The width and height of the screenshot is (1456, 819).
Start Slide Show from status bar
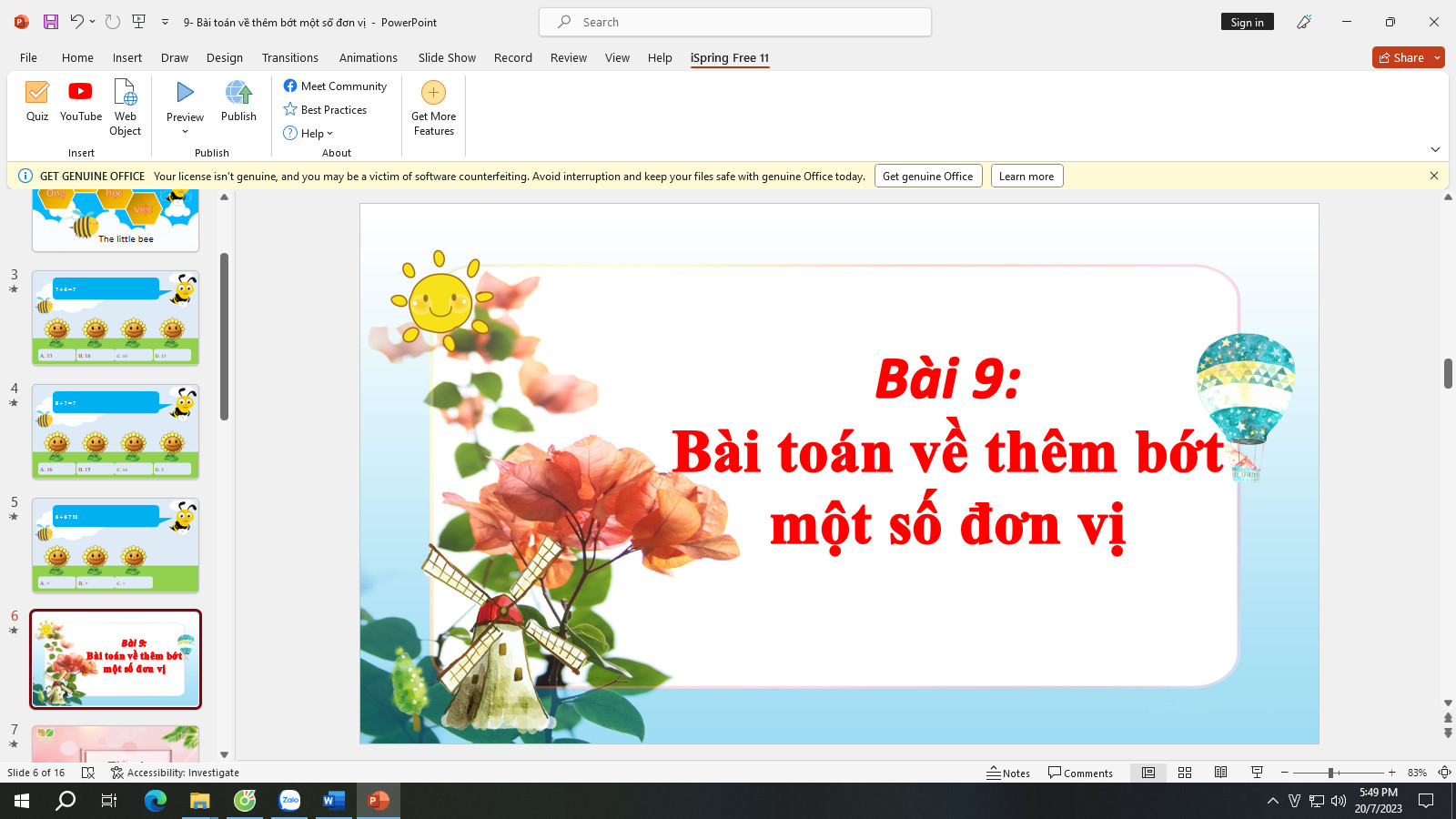click(x=1258, y=773)
